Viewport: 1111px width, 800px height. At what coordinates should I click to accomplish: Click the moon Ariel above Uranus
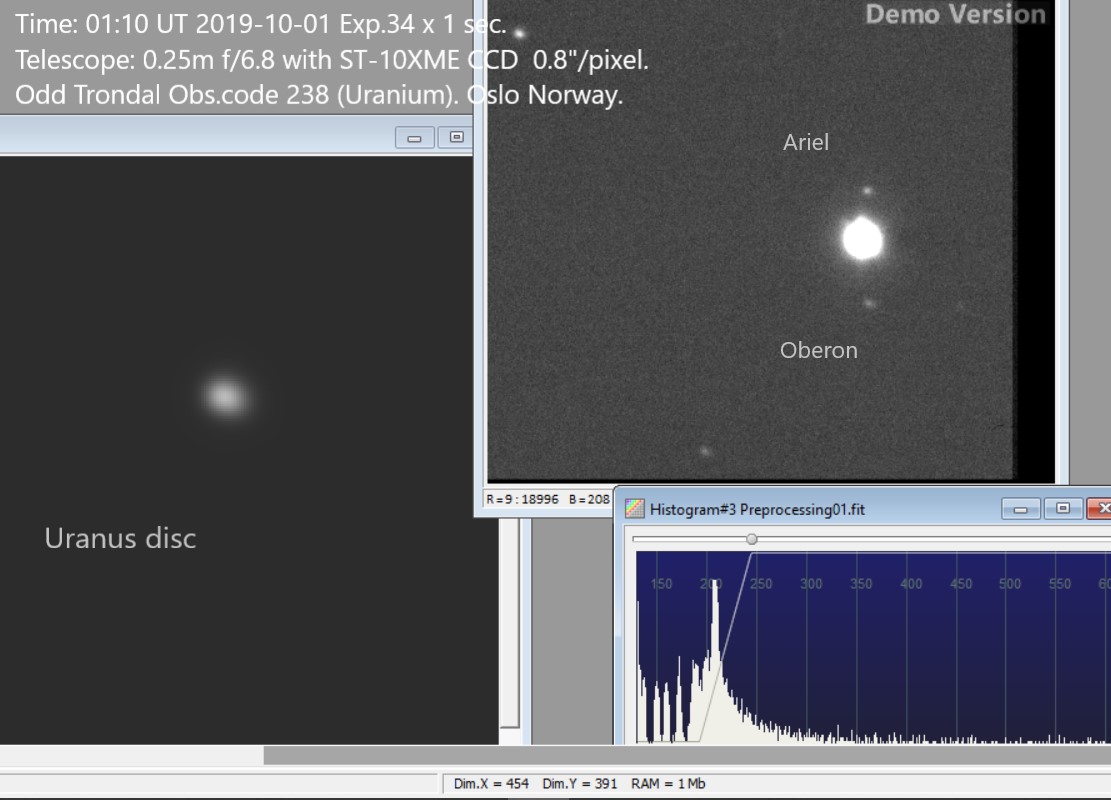point(867,190)
